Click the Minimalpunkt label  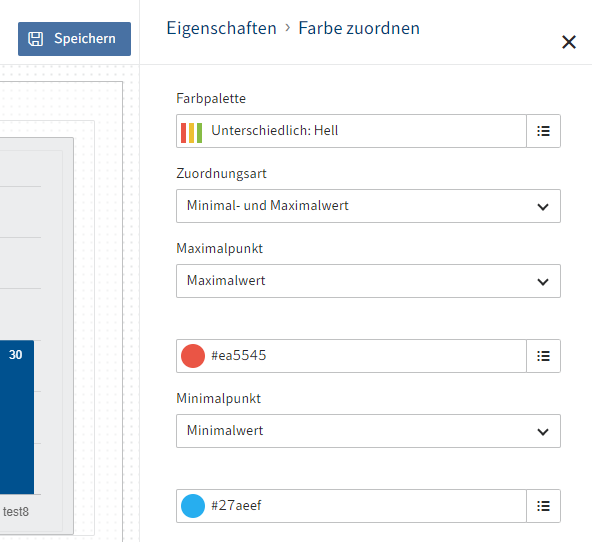(x=219, y=399)
